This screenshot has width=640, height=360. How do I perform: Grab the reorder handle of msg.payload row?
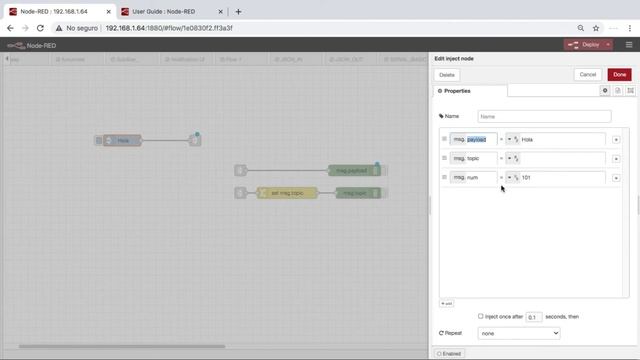point(444,139)
